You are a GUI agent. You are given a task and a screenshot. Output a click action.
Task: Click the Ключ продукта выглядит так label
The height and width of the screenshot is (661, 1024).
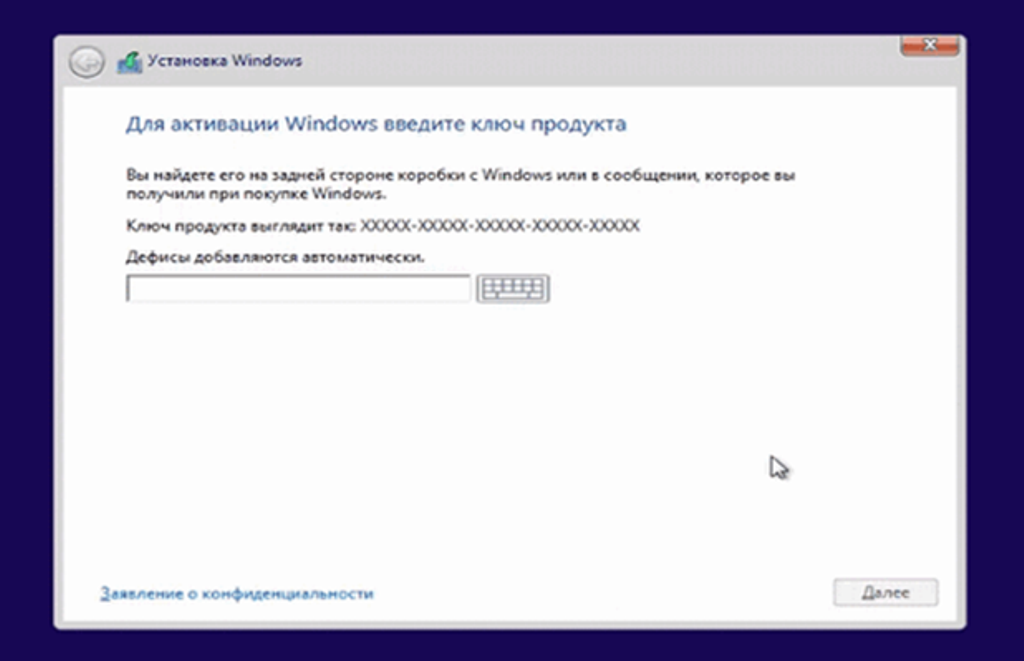pyautogui.click(x=240, y=226)
